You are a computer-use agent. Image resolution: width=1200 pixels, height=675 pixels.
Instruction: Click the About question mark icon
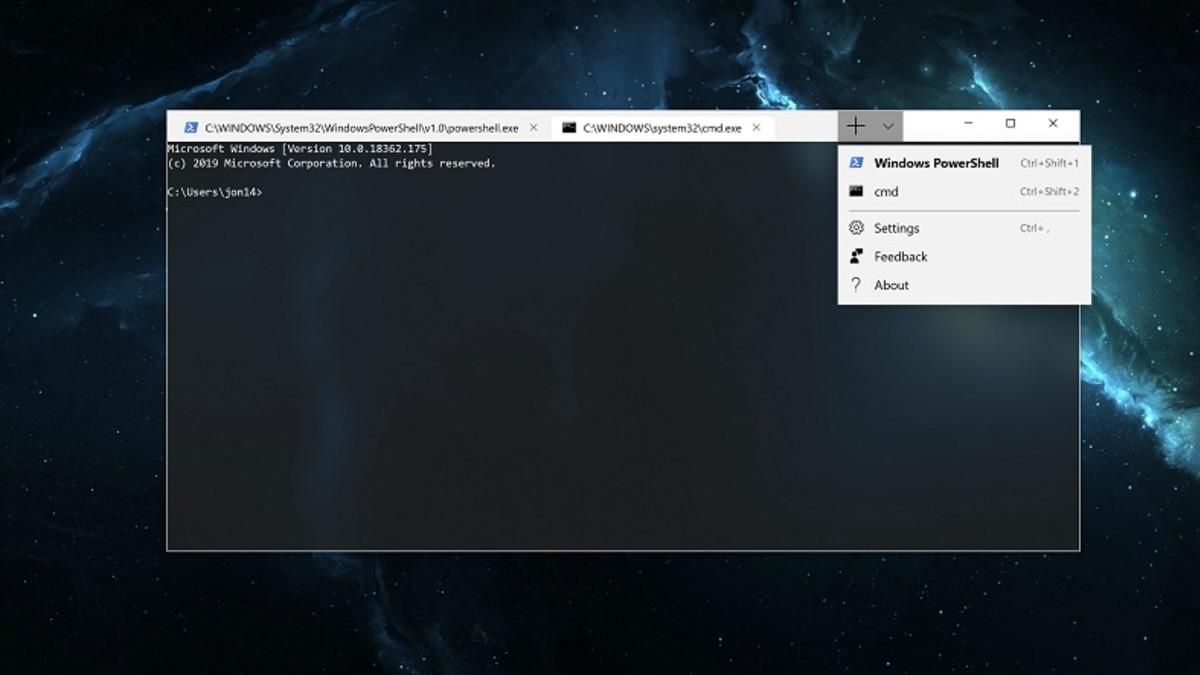tap(856, 285)
